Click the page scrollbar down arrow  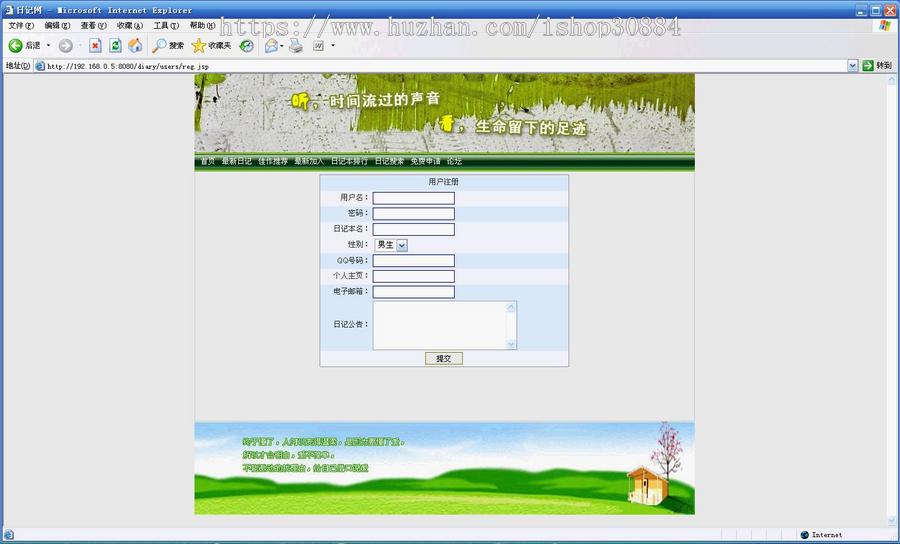[891, 521]
